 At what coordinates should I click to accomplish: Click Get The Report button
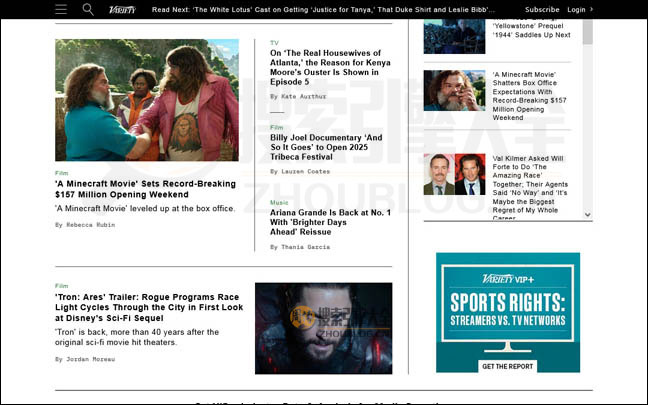(507, 367)
